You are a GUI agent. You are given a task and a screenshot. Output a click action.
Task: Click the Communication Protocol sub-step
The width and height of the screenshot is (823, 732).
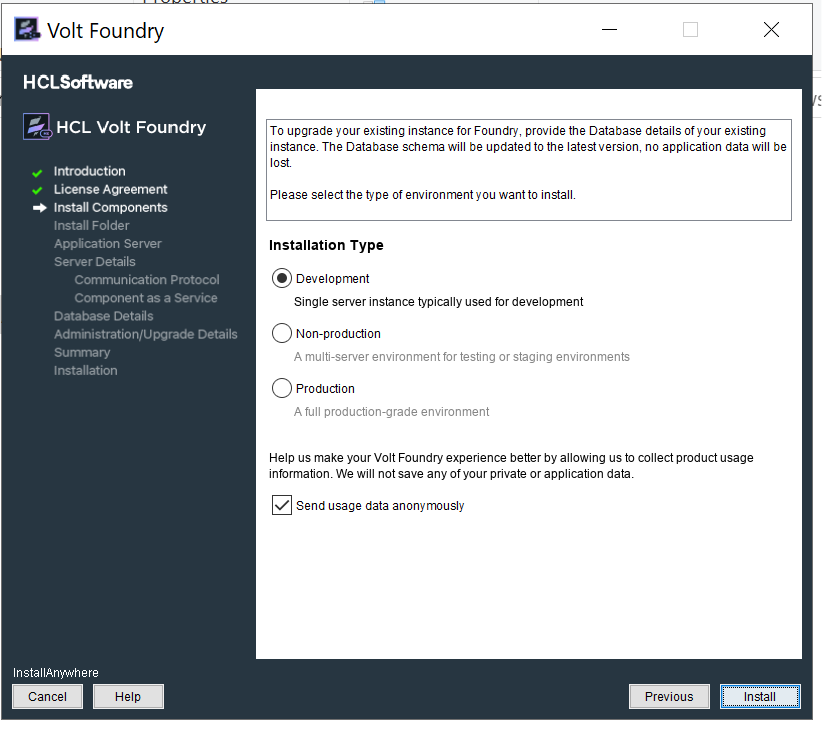[147, 280]
